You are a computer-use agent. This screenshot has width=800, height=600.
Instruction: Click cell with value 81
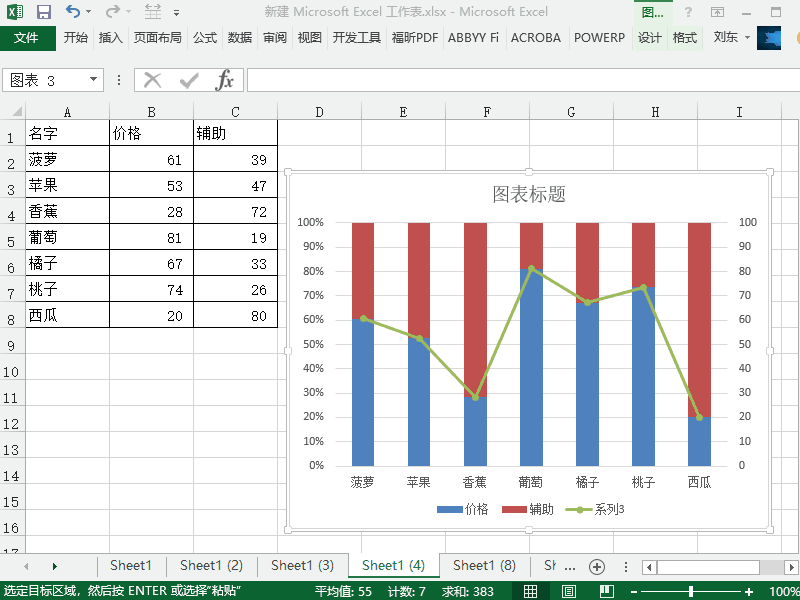152,237
